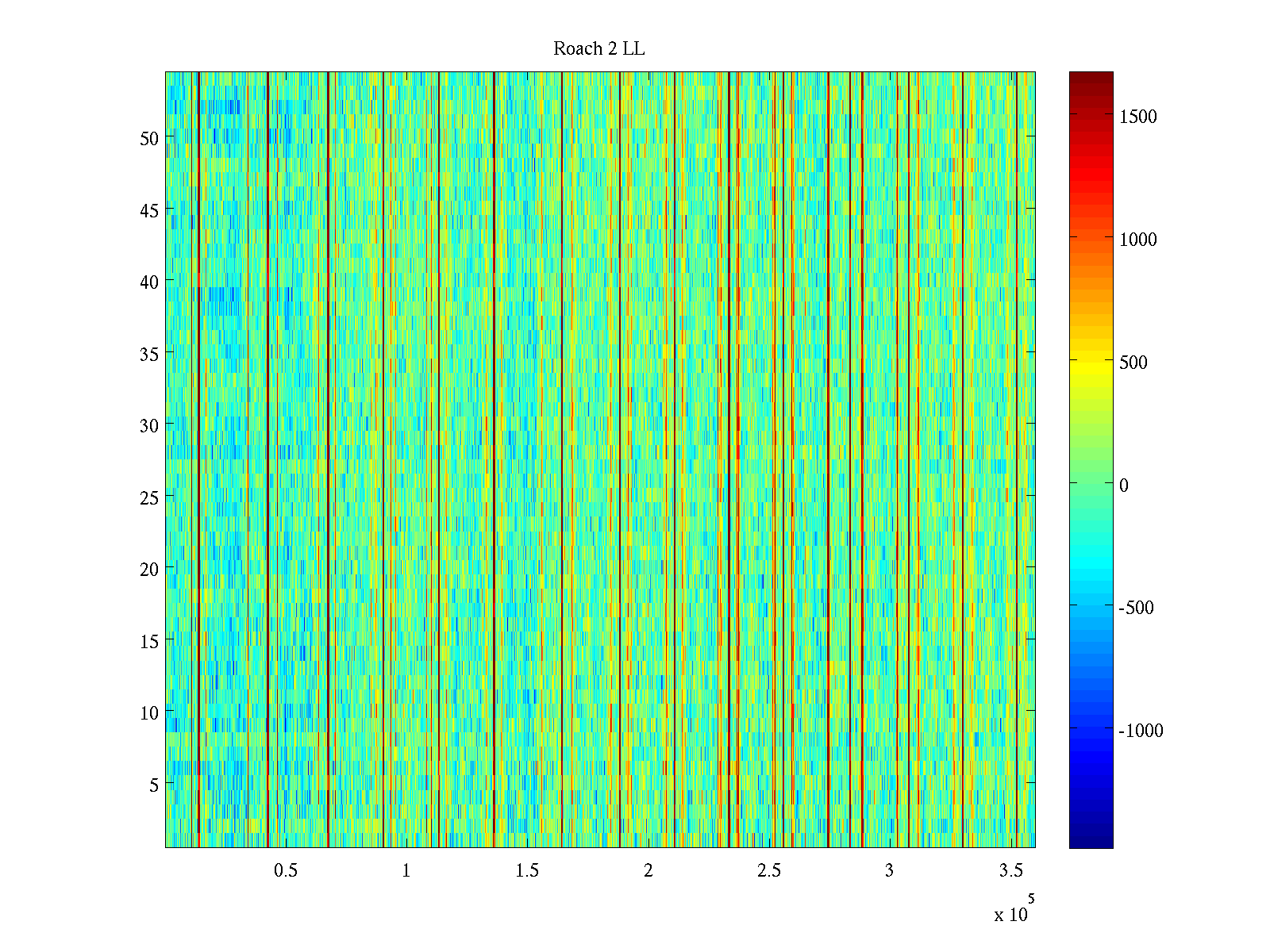Select the colorbar tick label 1500
This screenshot has width=1270, height=952.
(x=1137, y=117)
